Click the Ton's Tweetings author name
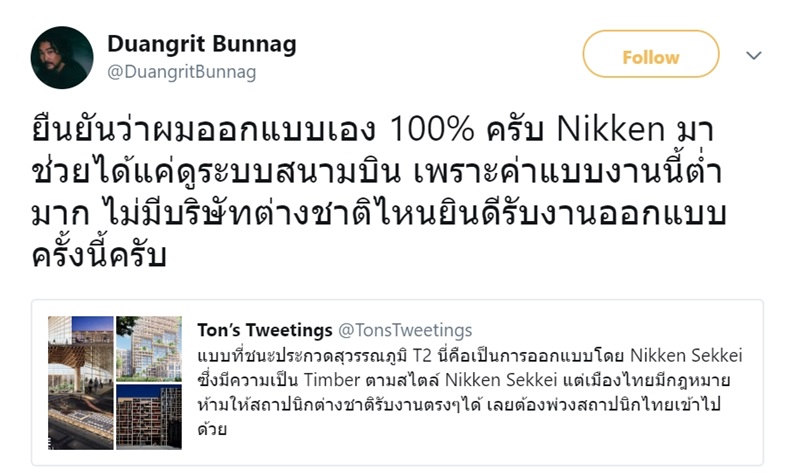This screenshot has width=800, height=476. (262, 331)
